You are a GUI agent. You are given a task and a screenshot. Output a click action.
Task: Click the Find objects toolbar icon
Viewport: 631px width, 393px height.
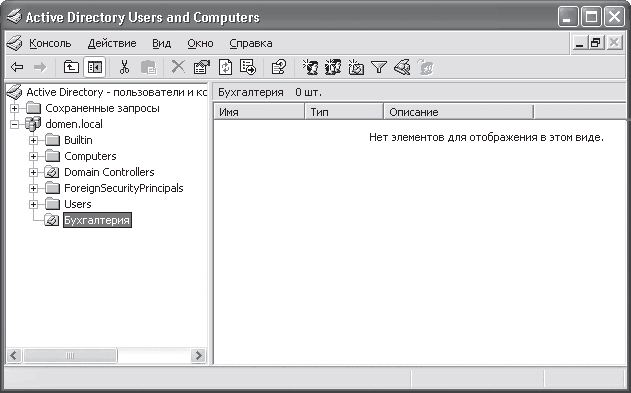coord(402,67)
